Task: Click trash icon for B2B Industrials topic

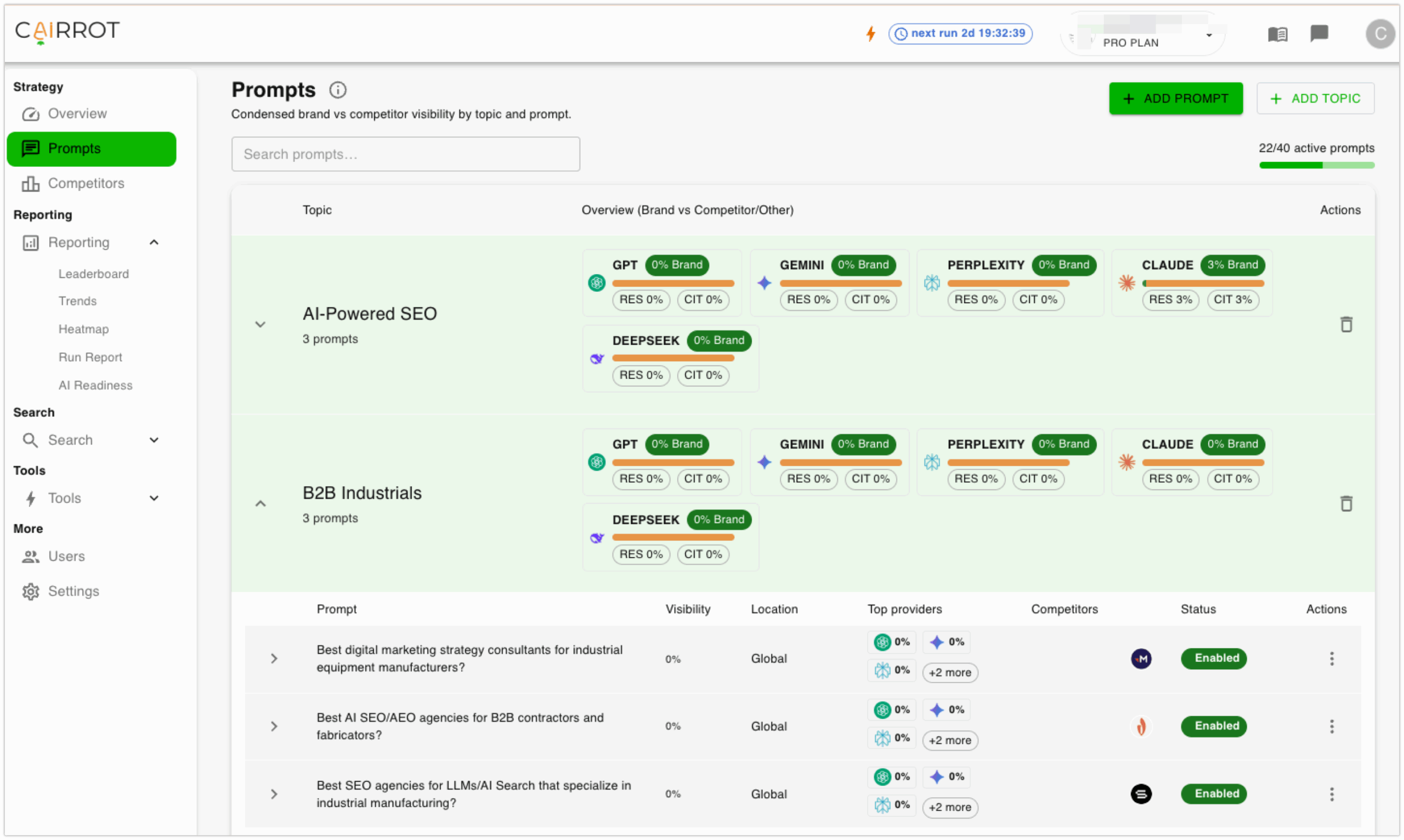Action: pos(1346,503)
